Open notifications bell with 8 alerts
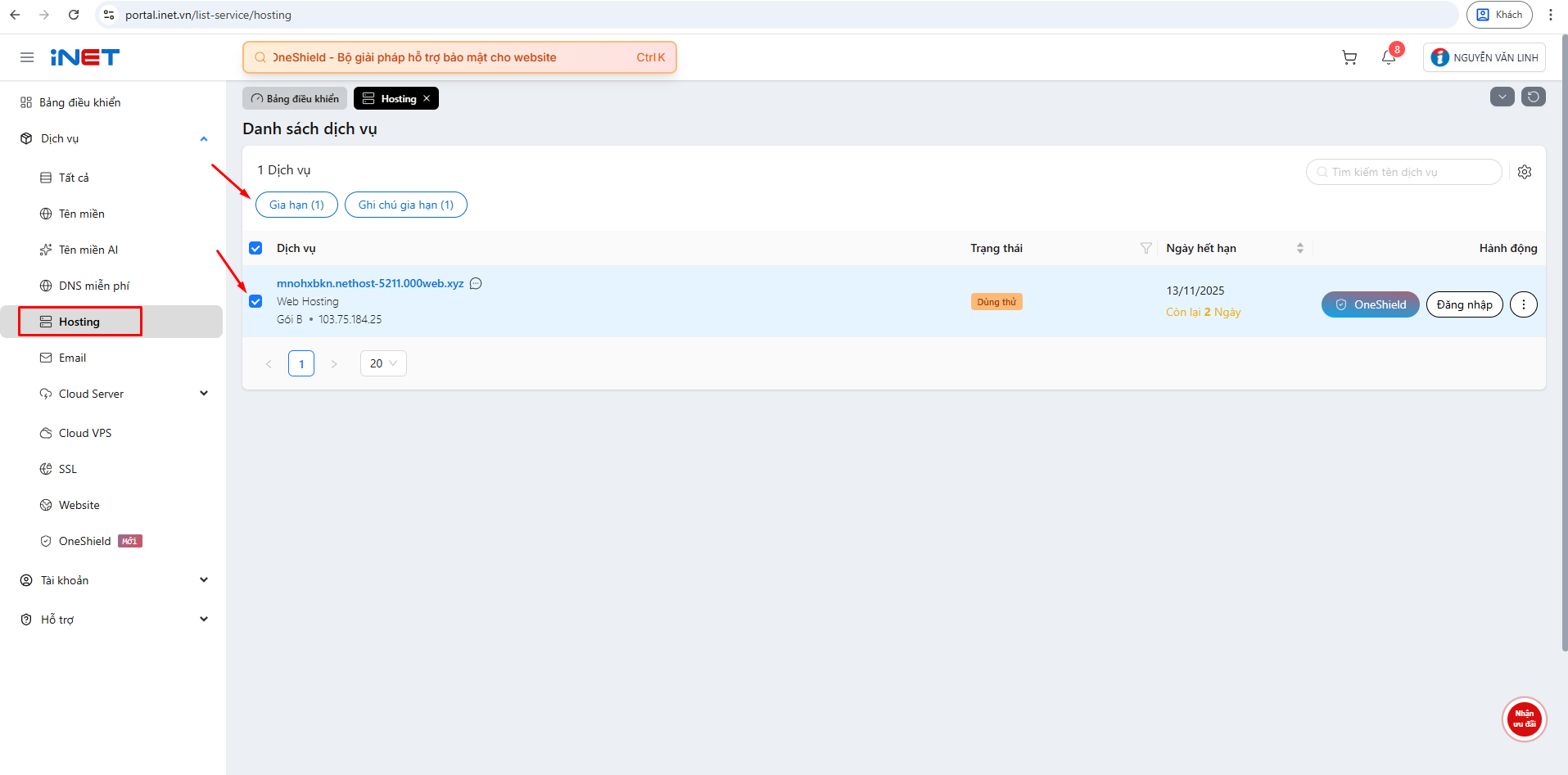1568x775 pixels. coord(1389,57)
